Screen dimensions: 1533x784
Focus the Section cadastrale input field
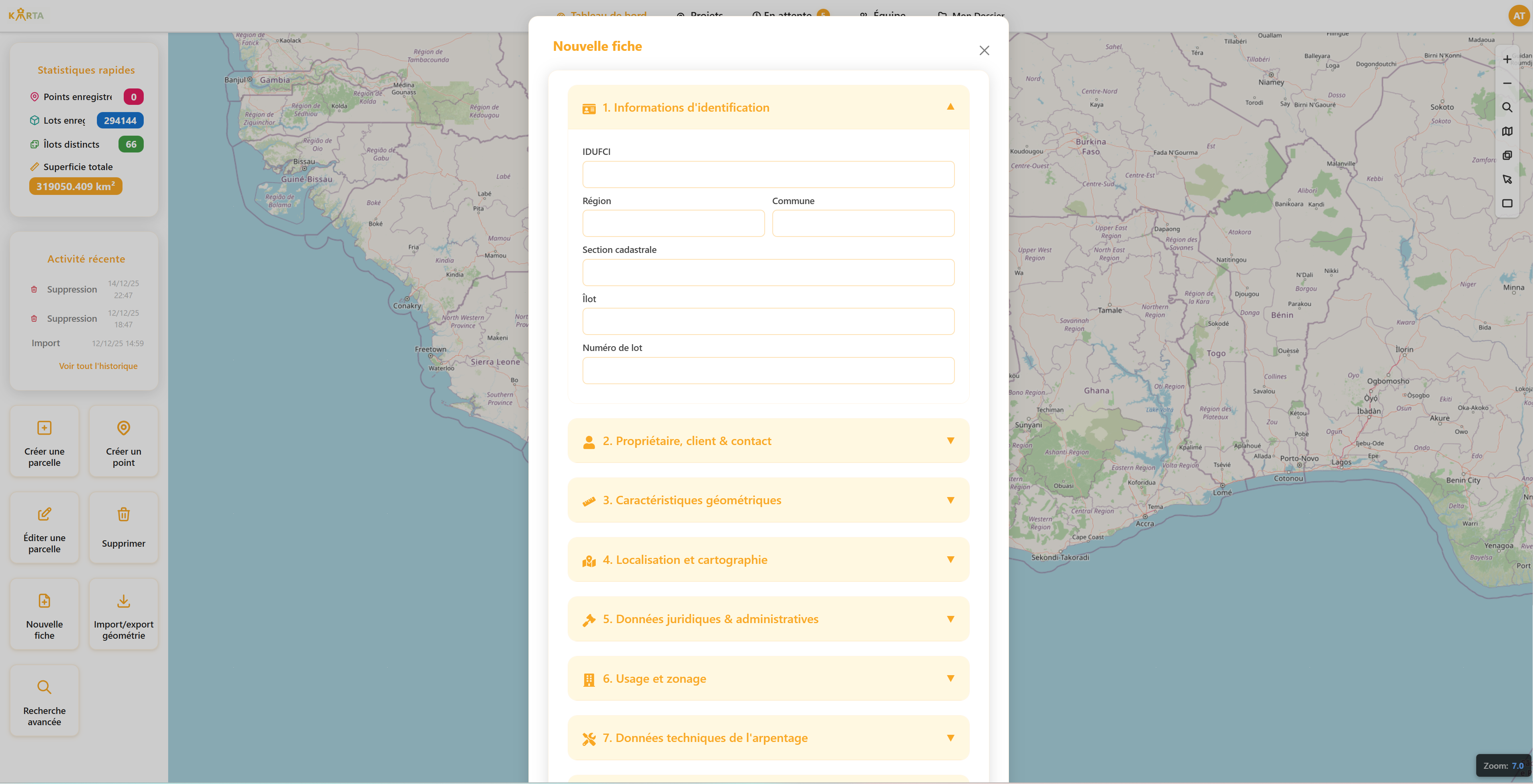(x=768, y=273)
